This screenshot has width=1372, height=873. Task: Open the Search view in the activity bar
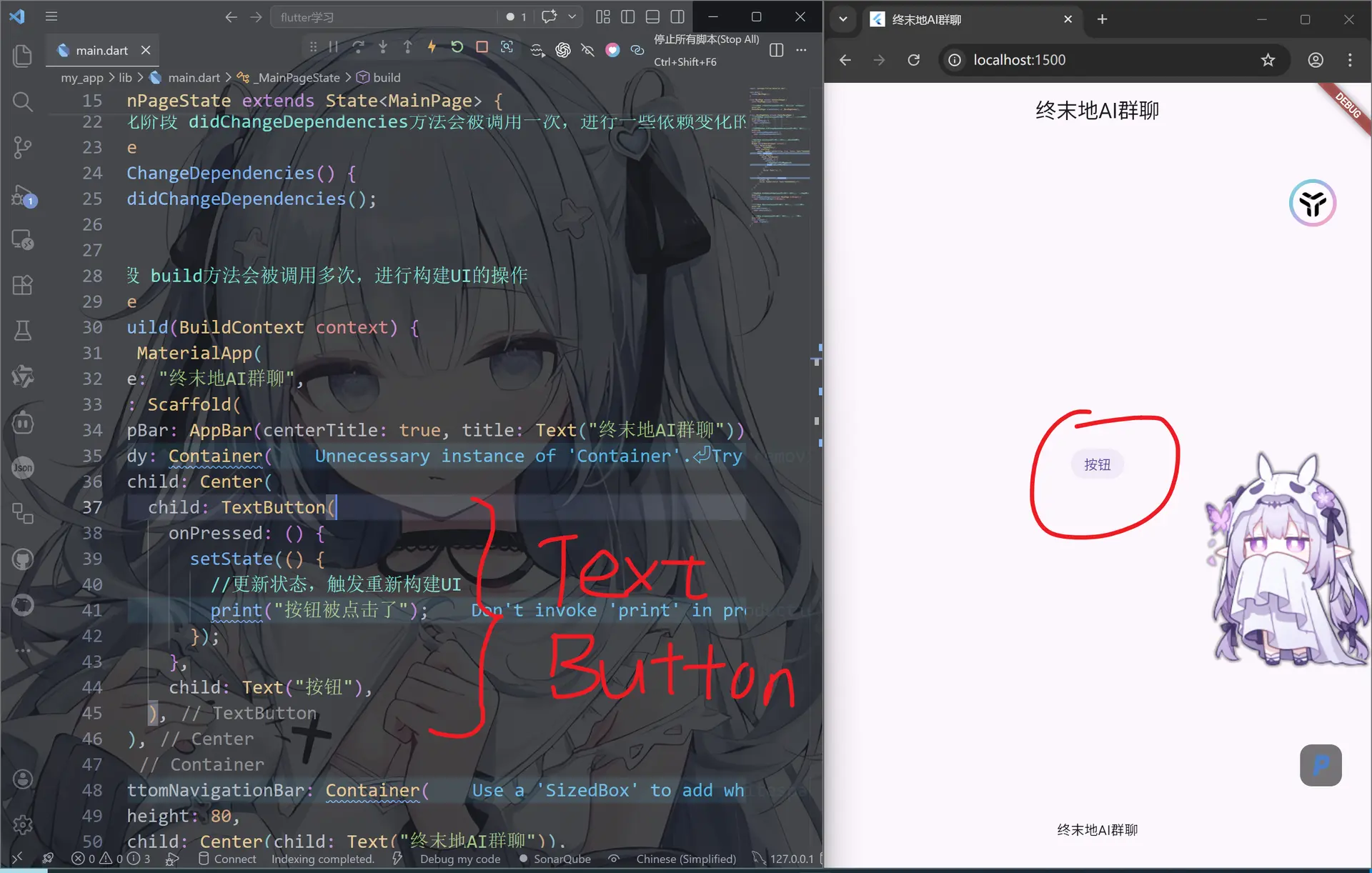pyautogui.click(x=22, y=102)
